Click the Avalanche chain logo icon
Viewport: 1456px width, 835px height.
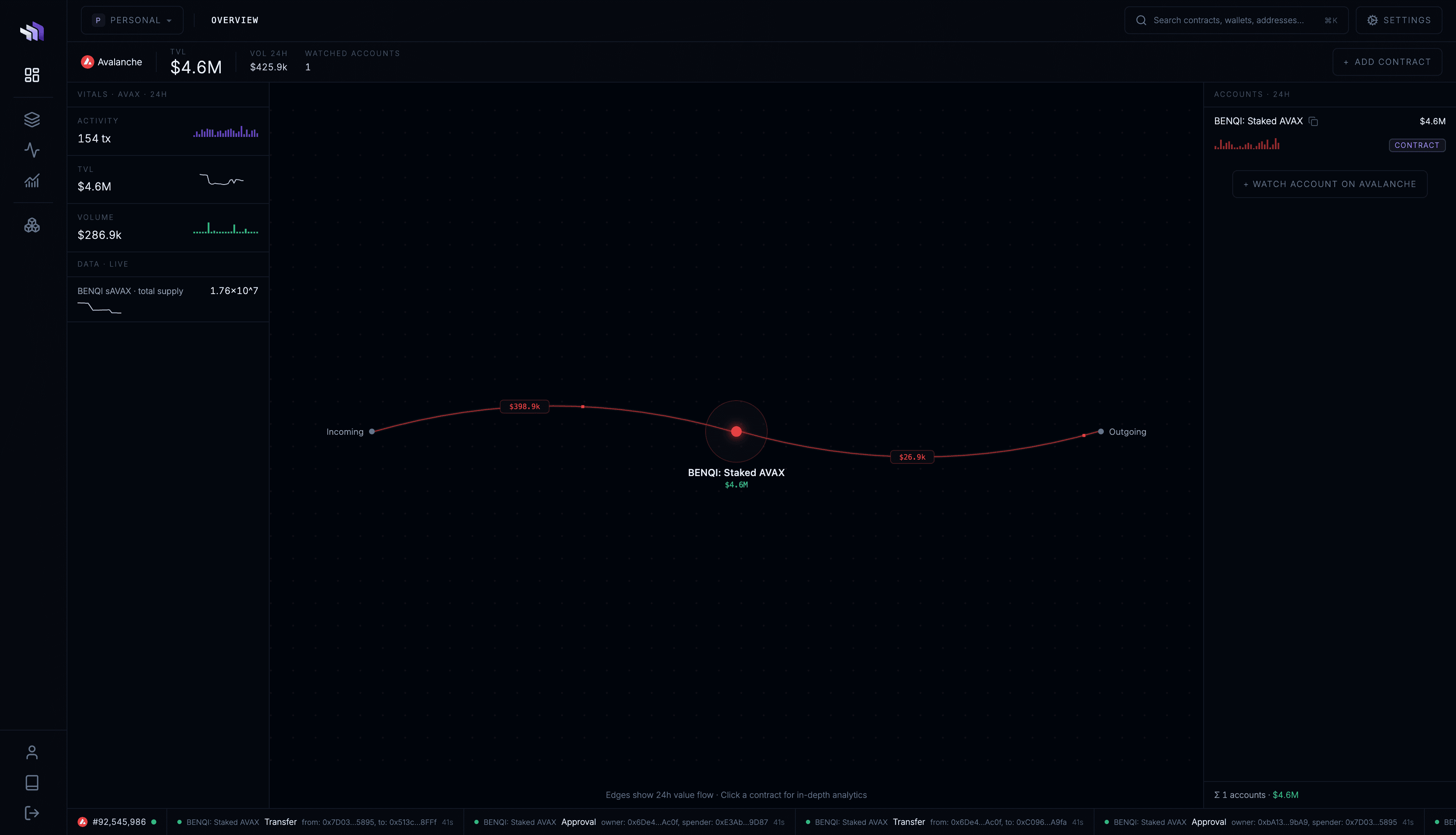pos(88,62)
